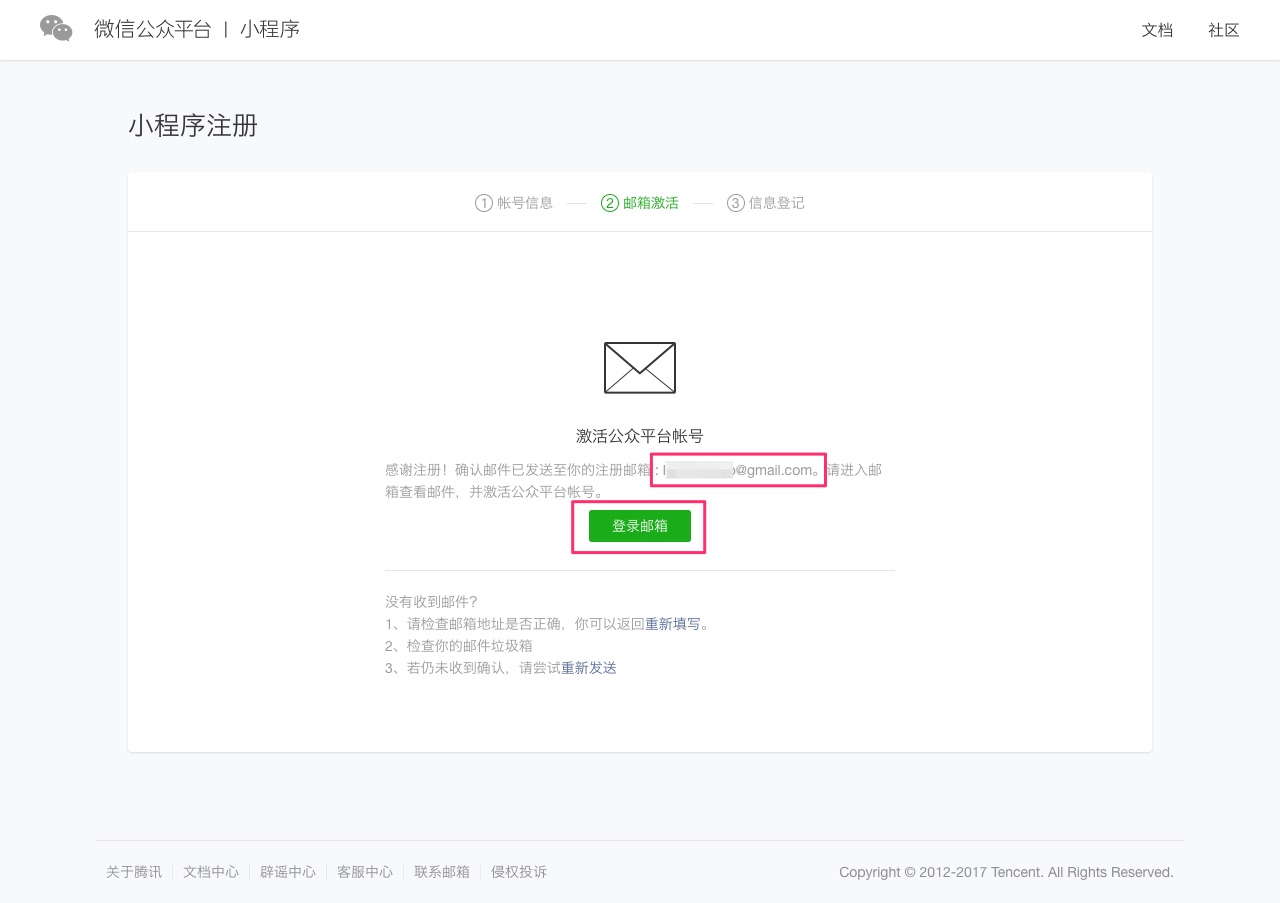Select step 1 帐号信息
Viewport: 1280px width, 903px height.
coord(514,203)
